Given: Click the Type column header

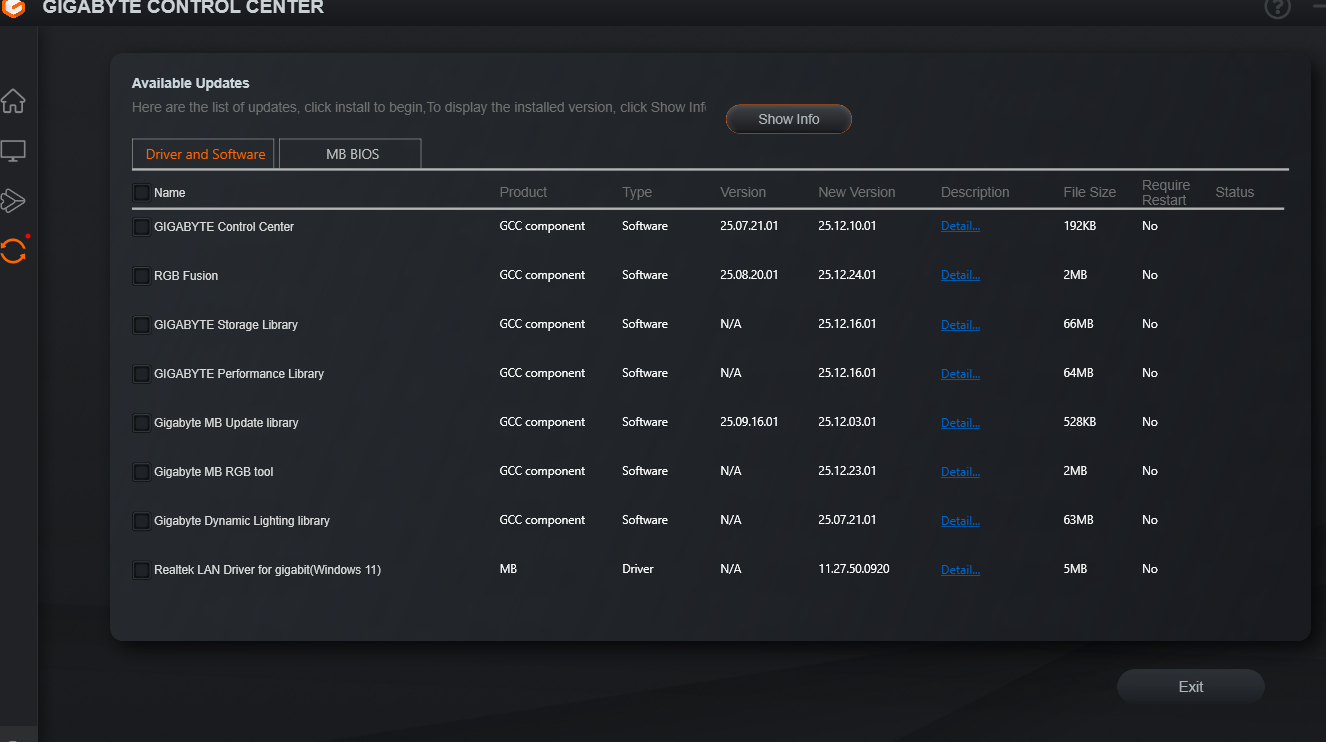Looking at the screenshot, I should point(637,192).
